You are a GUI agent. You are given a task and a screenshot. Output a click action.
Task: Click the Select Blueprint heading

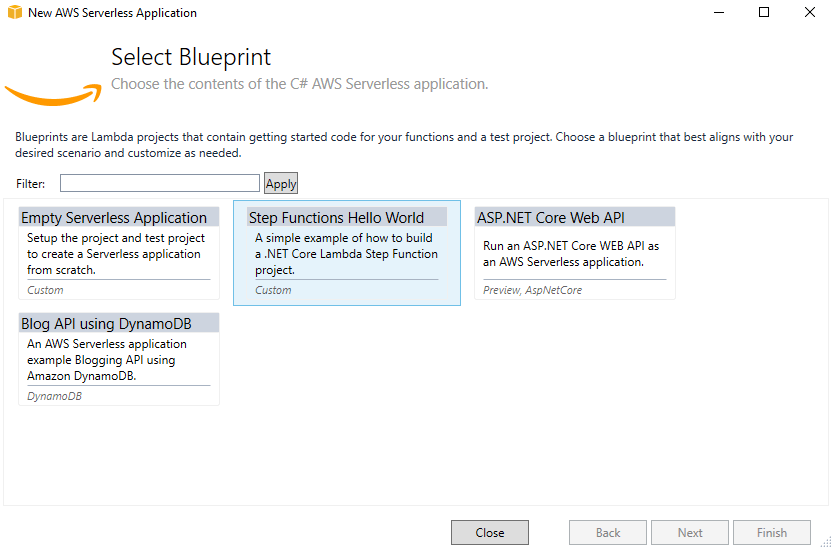pyautogui.click(x=191, y=57)
